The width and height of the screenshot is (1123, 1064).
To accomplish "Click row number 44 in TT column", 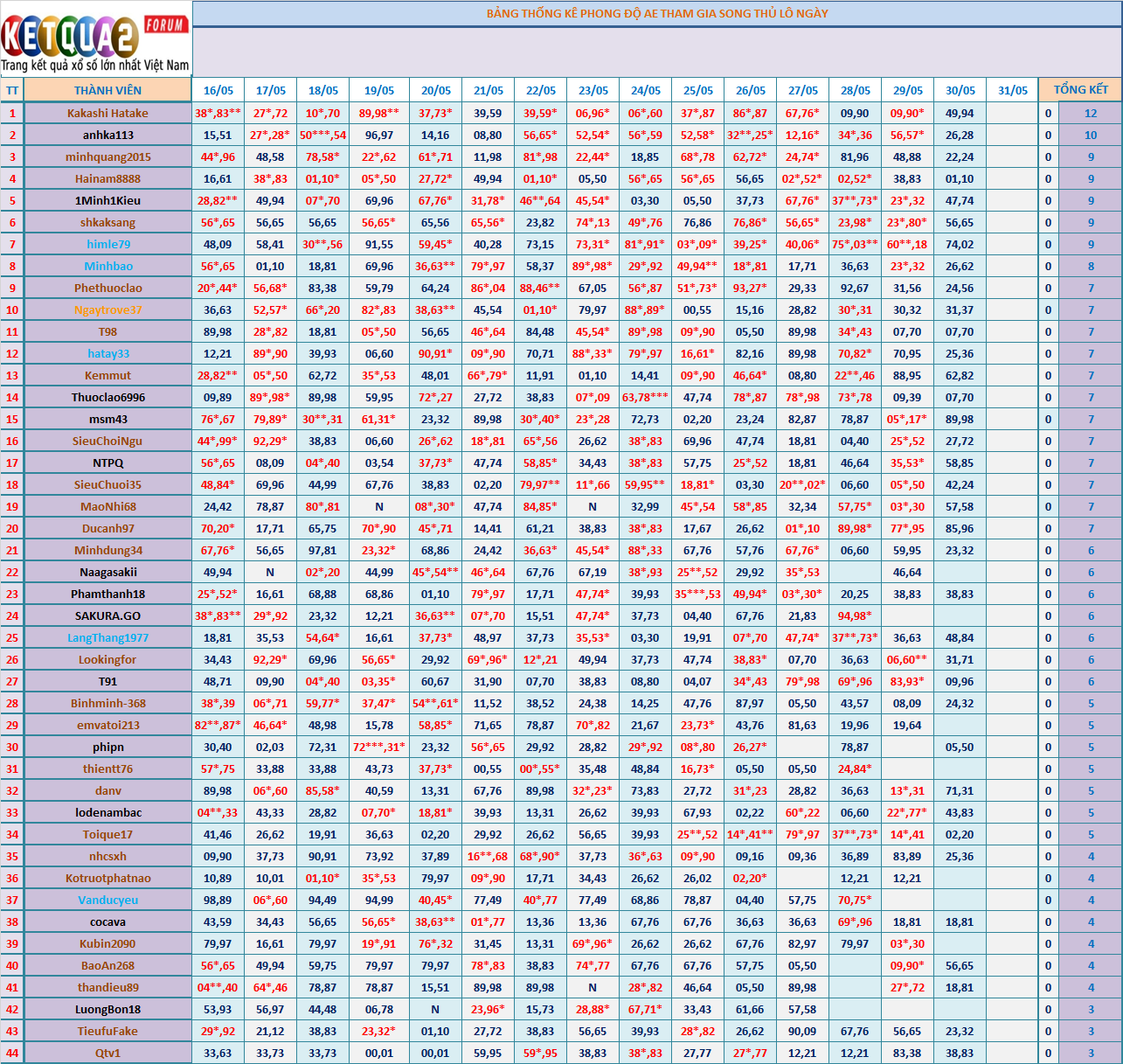I will pos(12,1053).
